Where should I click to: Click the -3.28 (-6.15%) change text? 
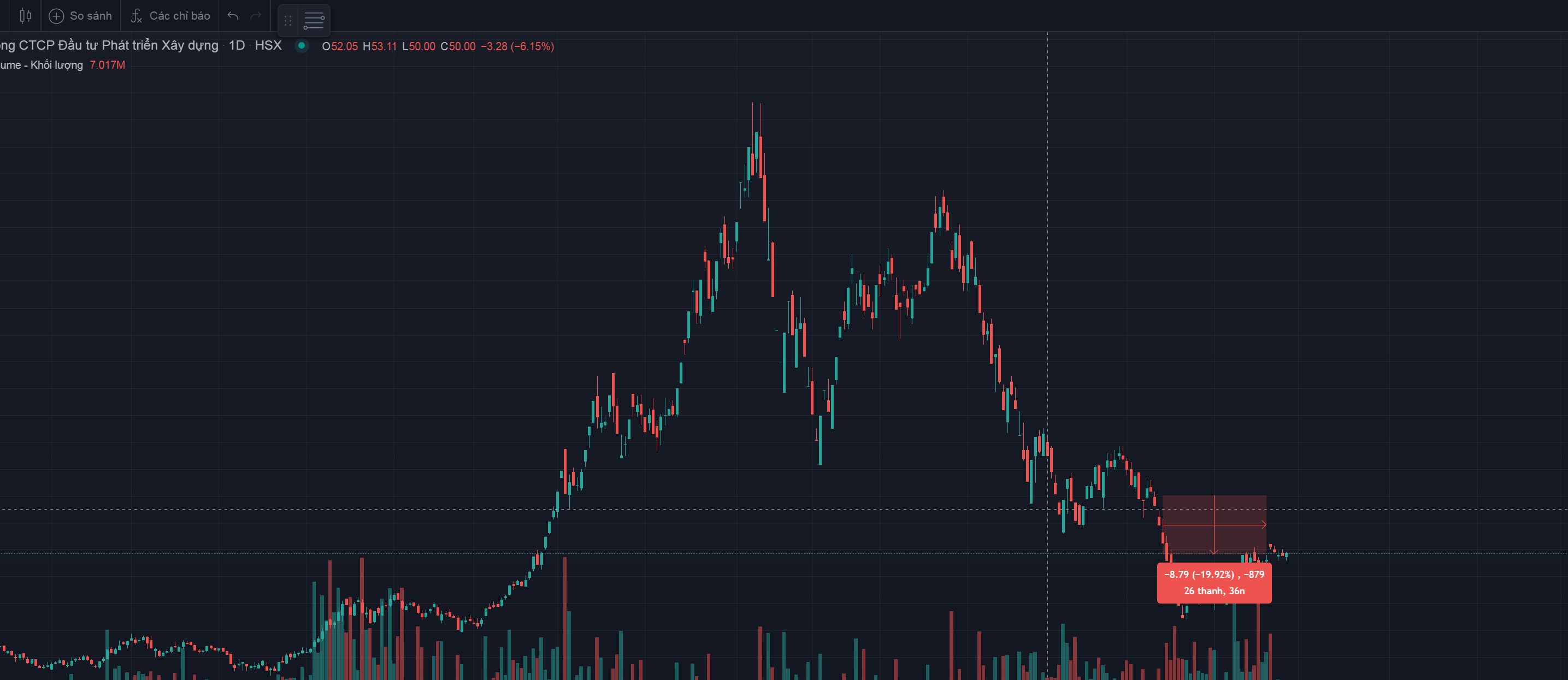[x=517, y=46]
